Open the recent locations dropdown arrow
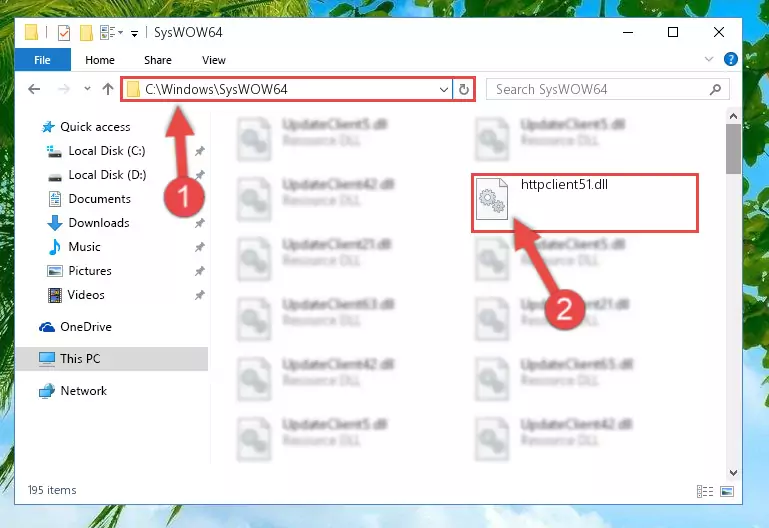 pyautogui.click(x=87, y=89)
